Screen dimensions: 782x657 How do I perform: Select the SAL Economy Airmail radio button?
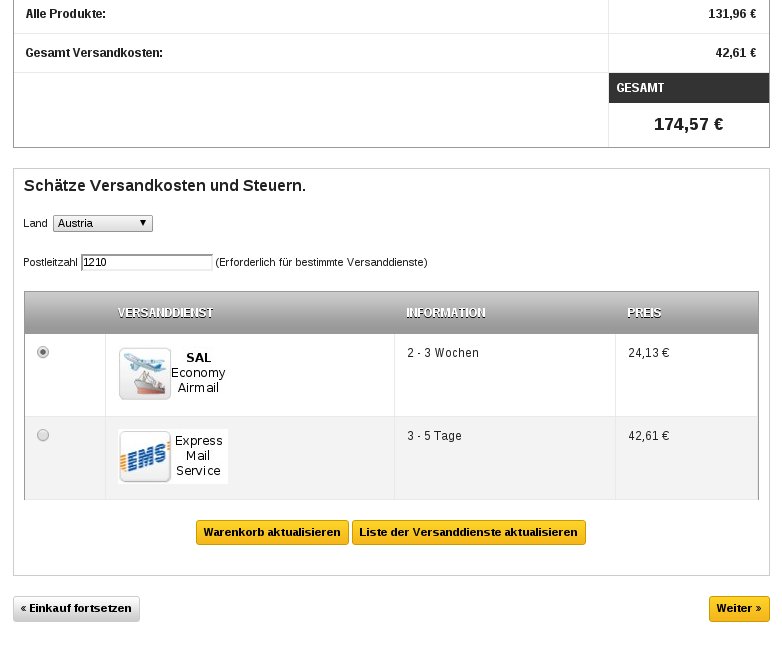tap(43, 352)
